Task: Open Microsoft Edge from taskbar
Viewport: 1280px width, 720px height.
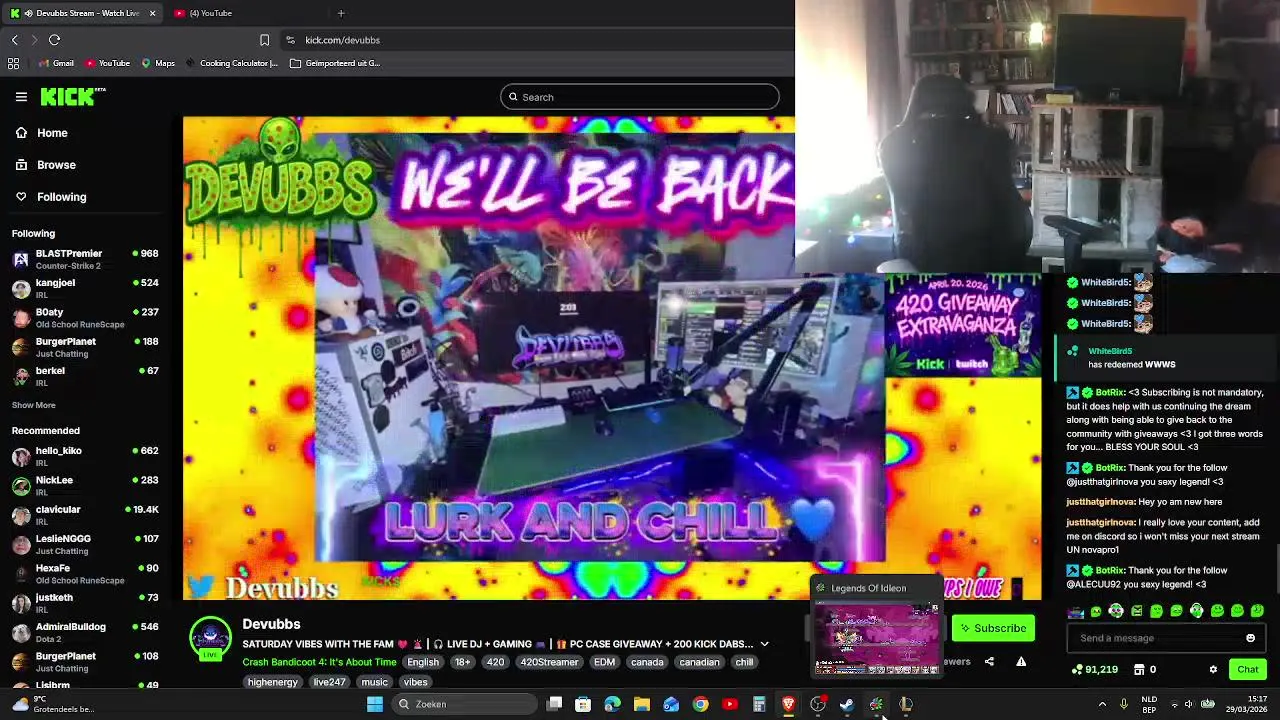Action: coord(612,704)
